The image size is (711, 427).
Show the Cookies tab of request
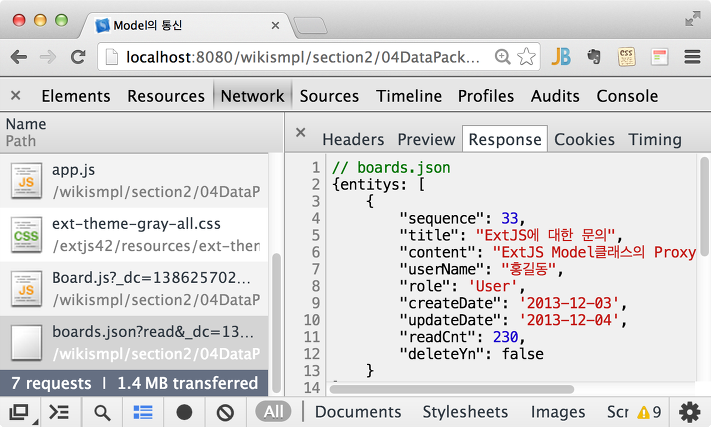pos(584,139)
